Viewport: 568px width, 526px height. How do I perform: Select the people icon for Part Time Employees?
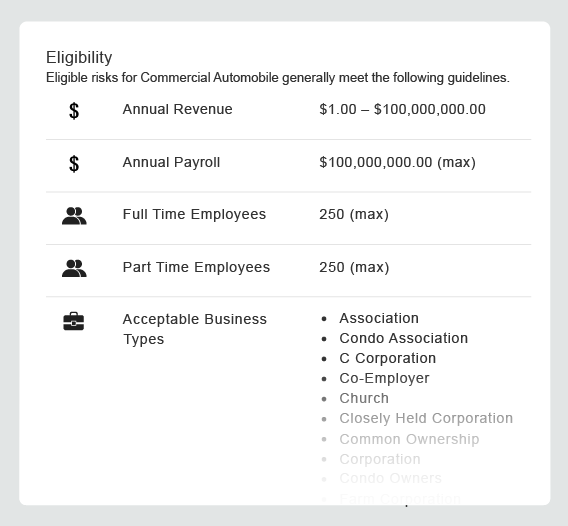(74, 268)
